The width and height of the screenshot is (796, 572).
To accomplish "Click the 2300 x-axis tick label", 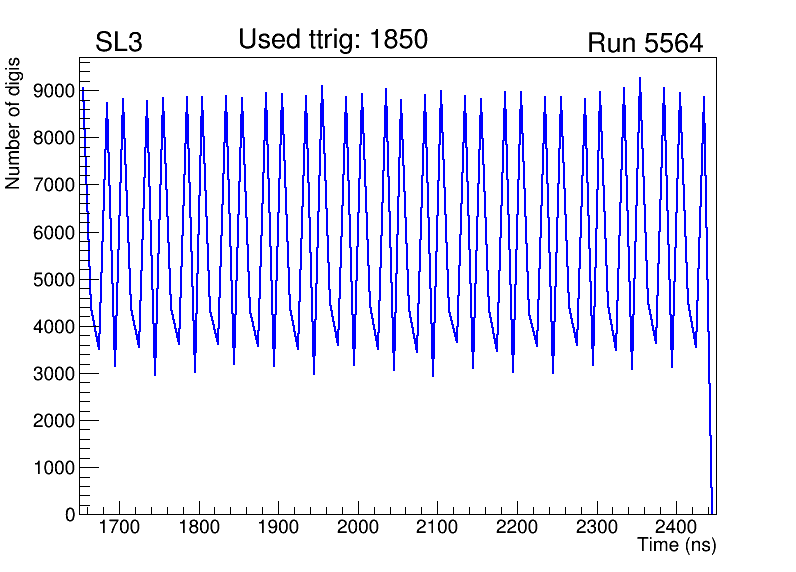I will click(x=596, y=527).
